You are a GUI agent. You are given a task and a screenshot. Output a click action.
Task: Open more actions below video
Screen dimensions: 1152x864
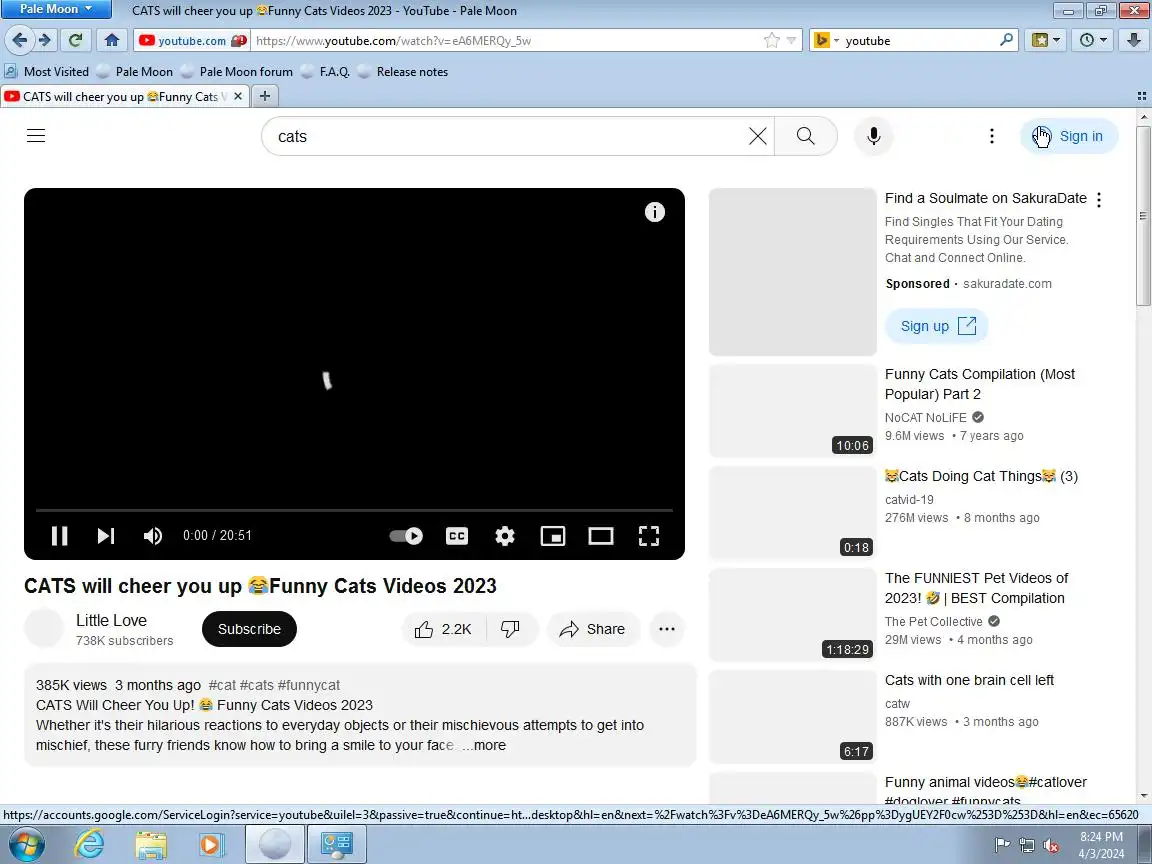[667, 629]
